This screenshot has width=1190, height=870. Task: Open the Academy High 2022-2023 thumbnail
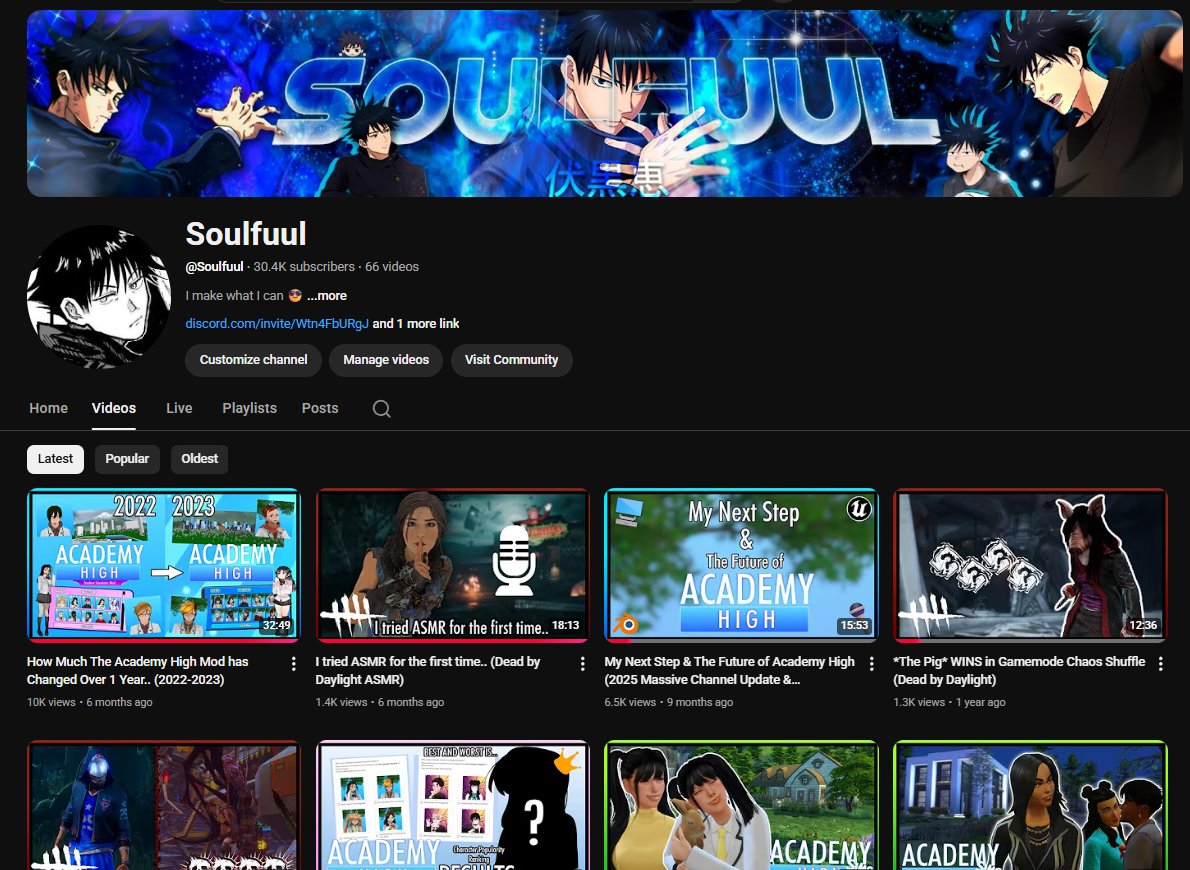click(164, 566)
